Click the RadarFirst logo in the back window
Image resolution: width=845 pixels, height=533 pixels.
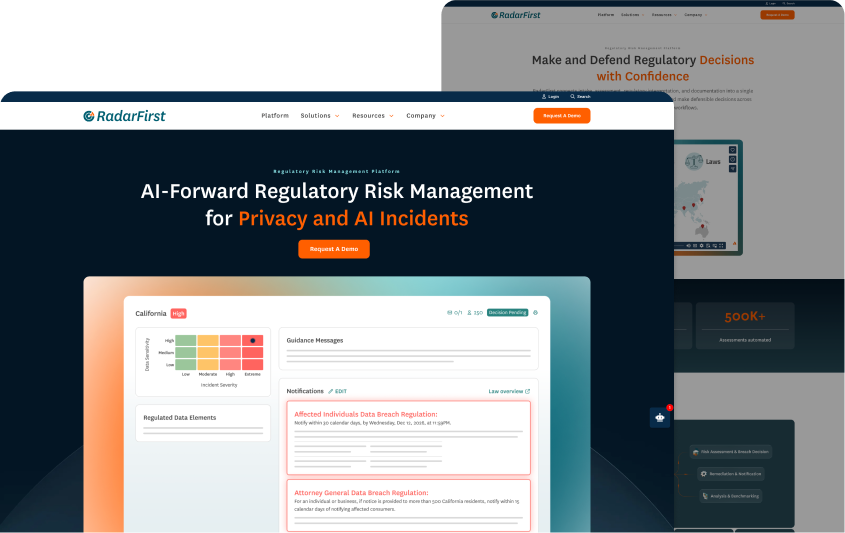point(516,15)
